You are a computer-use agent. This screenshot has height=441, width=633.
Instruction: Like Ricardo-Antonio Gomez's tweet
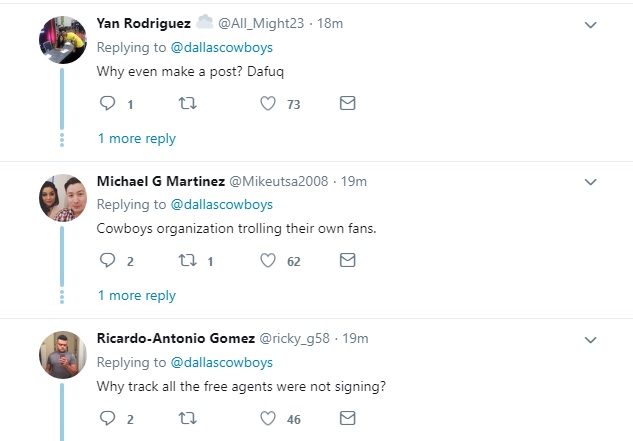[x=268, y=419]
